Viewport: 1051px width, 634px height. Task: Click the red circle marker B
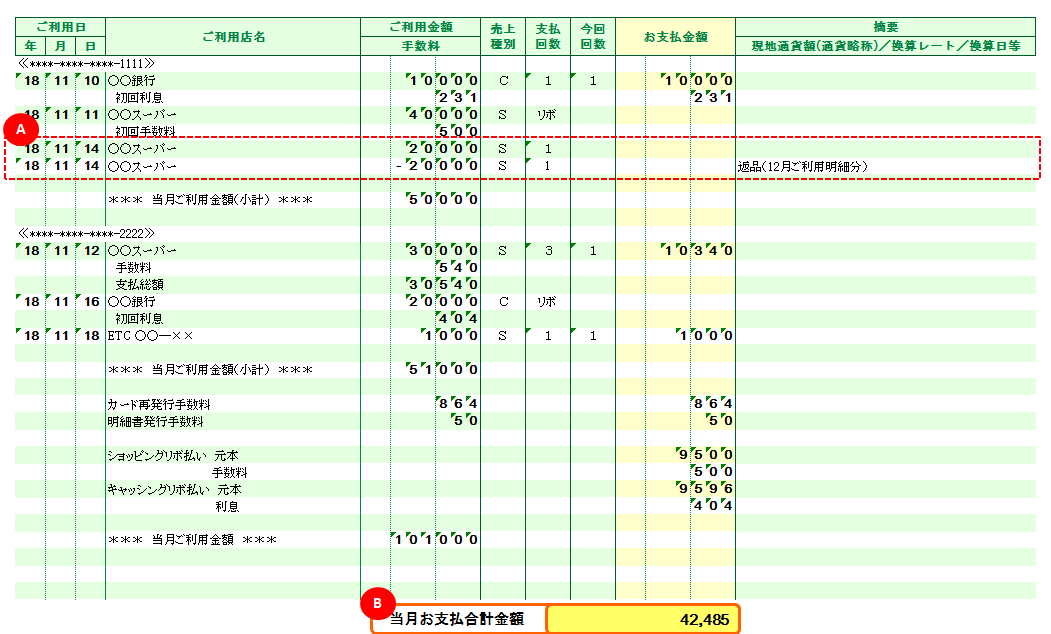pyautogui.click(x=377, y=602)
